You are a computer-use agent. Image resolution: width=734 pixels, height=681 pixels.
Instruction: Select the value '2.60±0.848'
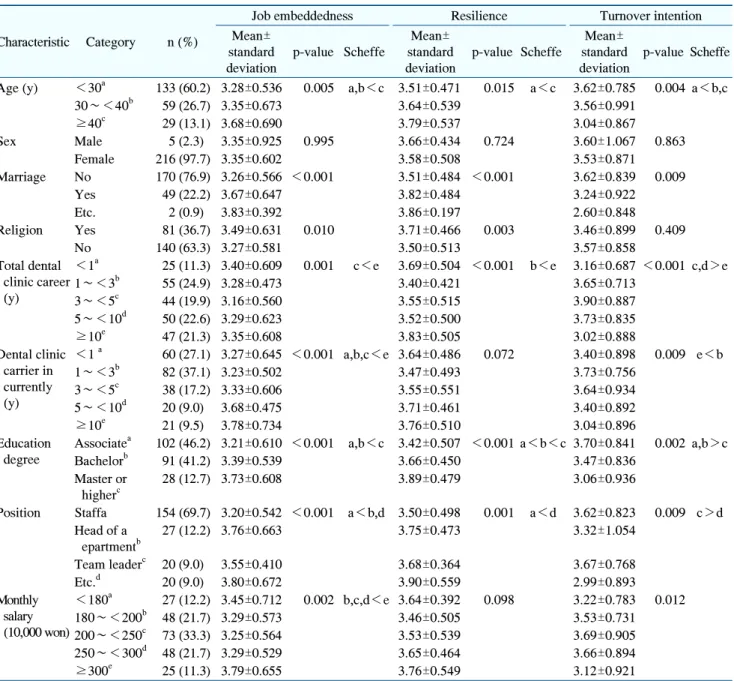tap(604, 212)
